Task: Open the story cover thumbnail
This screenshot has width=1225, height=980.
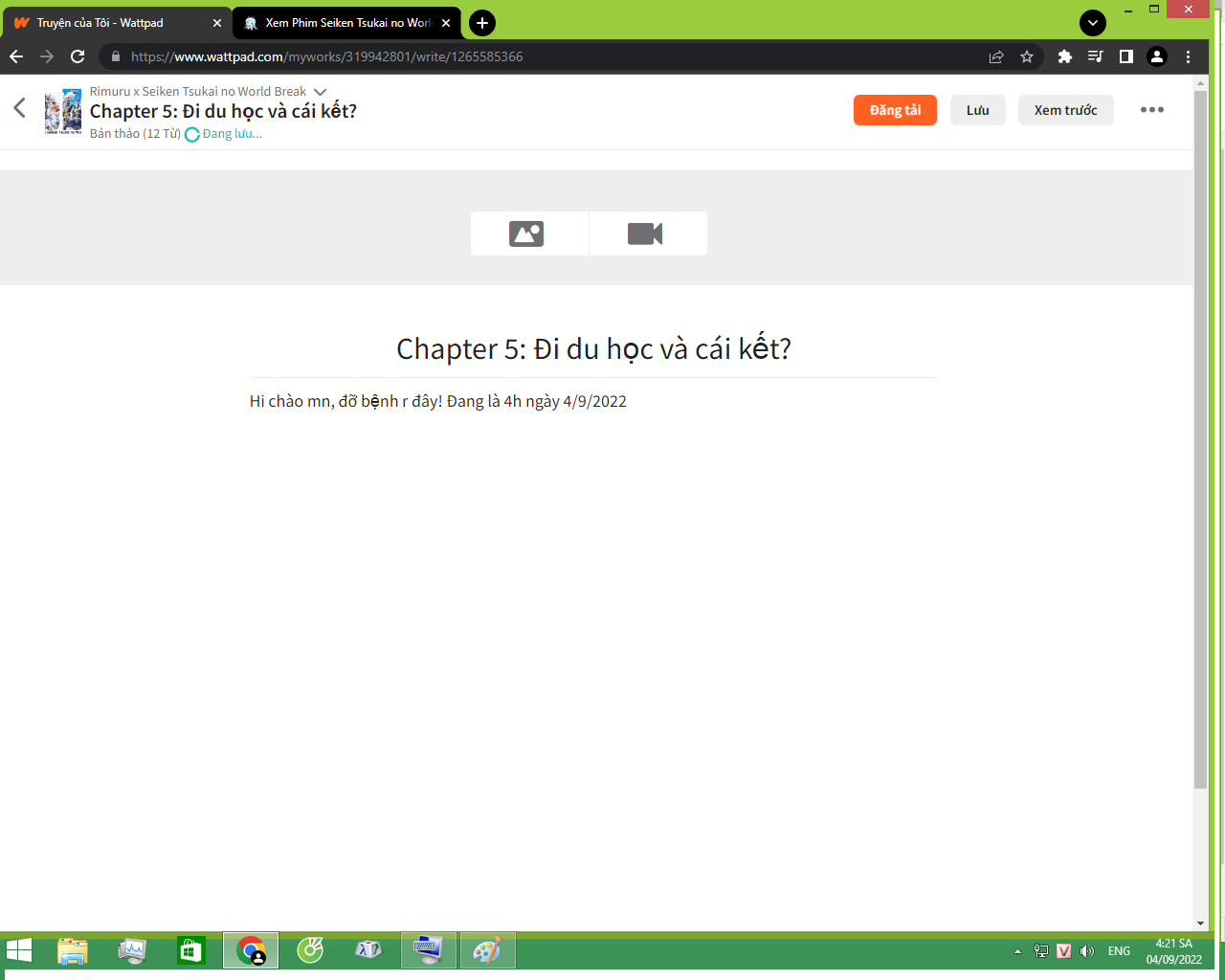Action: pyautogui.click(x=63, y=111)
